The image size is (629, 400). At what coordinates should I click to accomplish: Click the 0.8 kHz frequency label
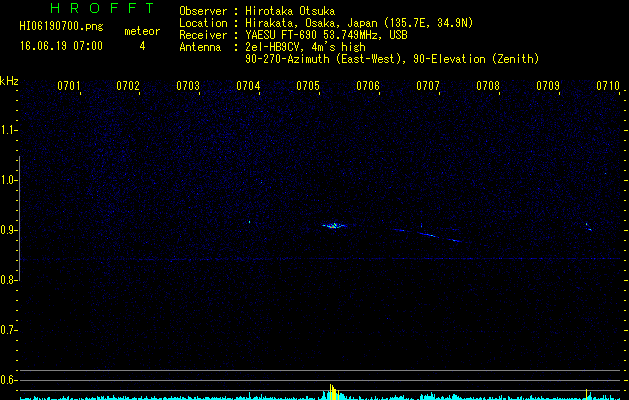pos(8,280)
